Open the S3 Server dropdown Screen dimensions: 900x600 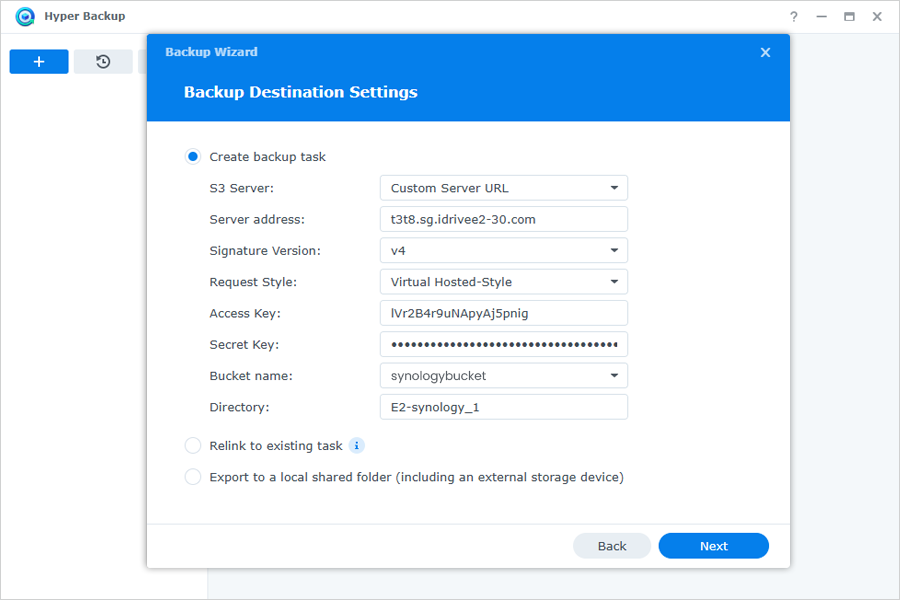(x=503, y=188)
